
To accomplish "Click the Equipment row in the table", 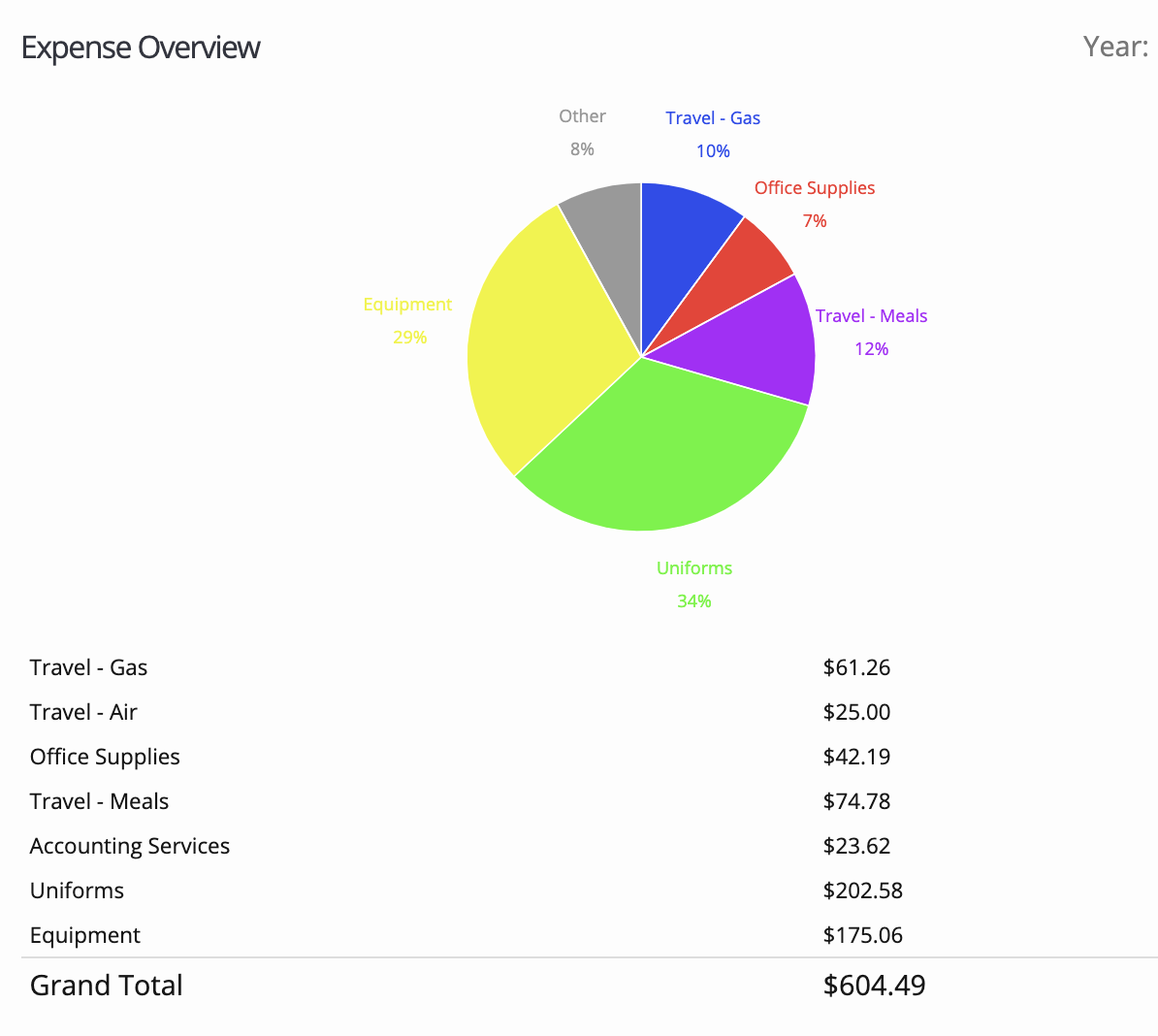I will (x=85, y=935).
